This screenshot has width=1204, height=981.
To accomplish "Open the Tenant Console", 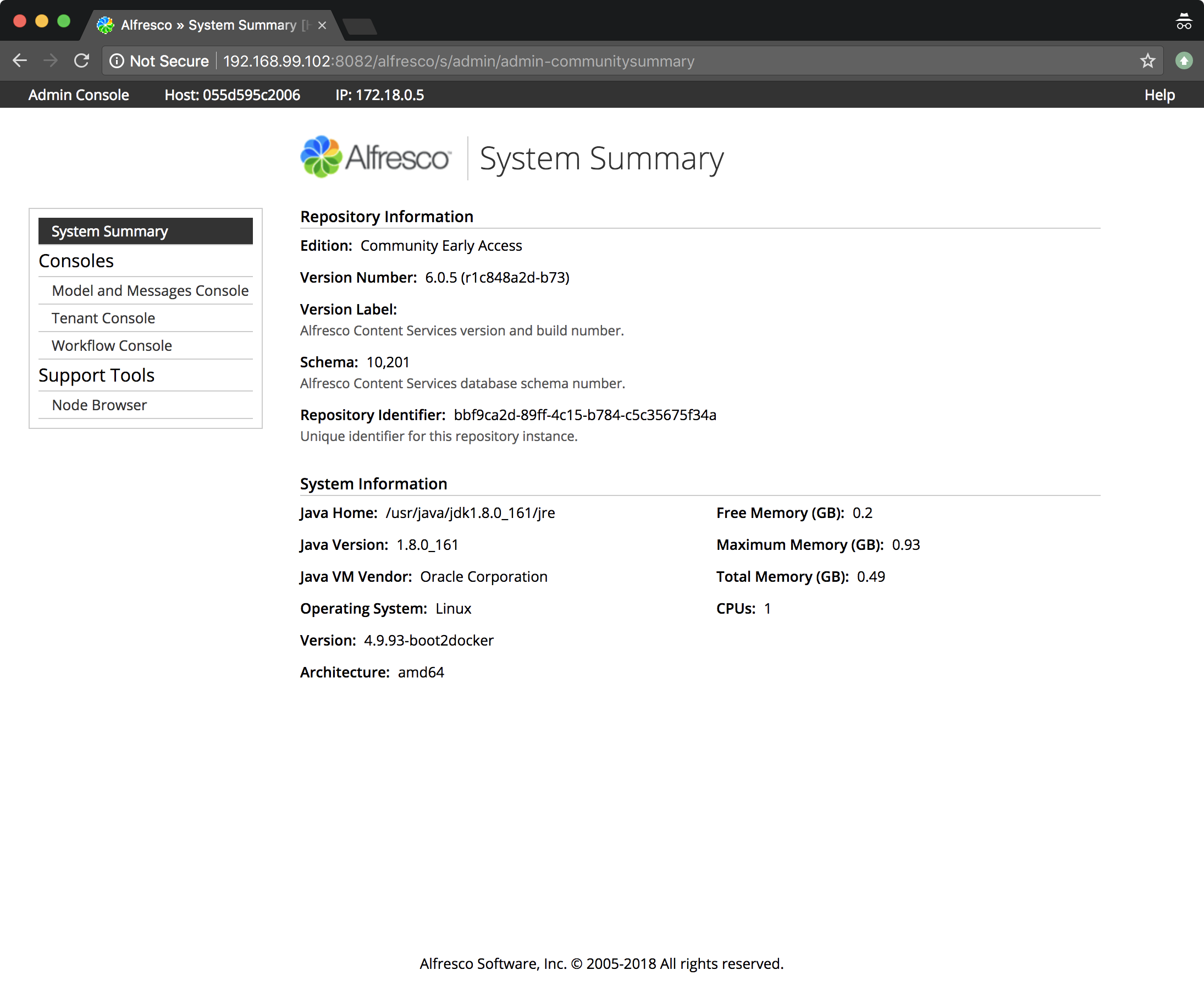I will [103, 318].
